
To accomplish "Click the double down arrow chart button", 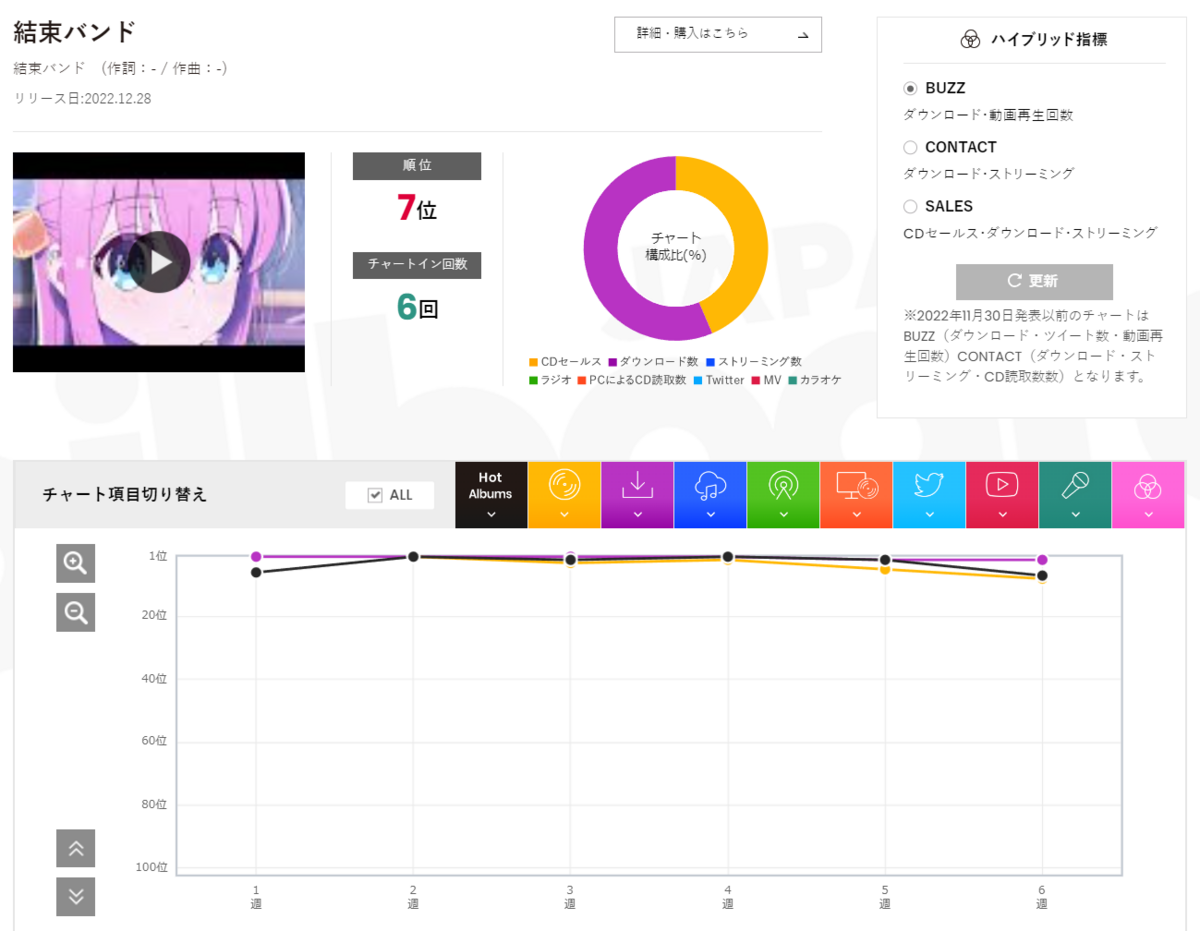I will [76, 897].
